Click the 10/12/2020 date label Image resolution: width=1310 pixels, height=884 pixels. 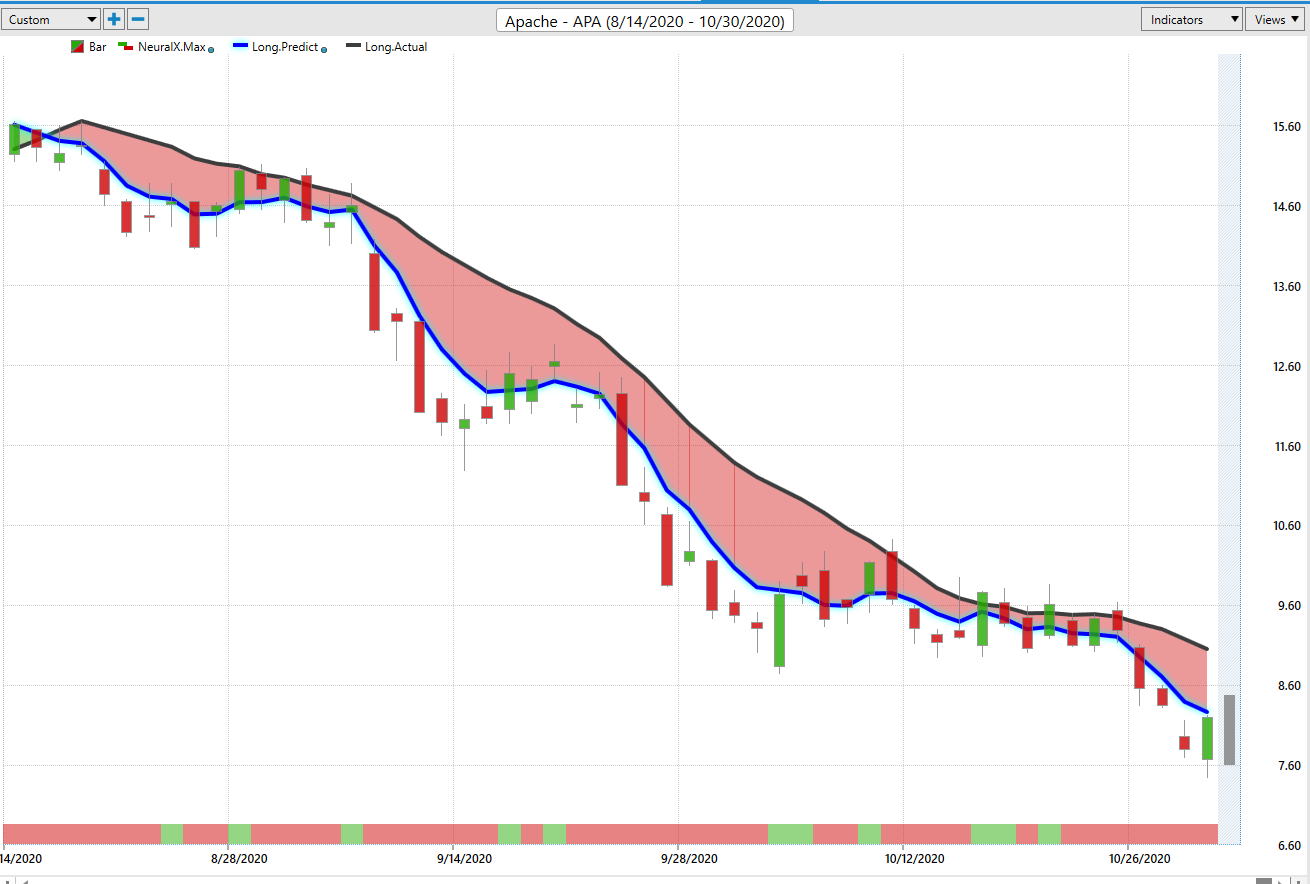click(914, 859)
